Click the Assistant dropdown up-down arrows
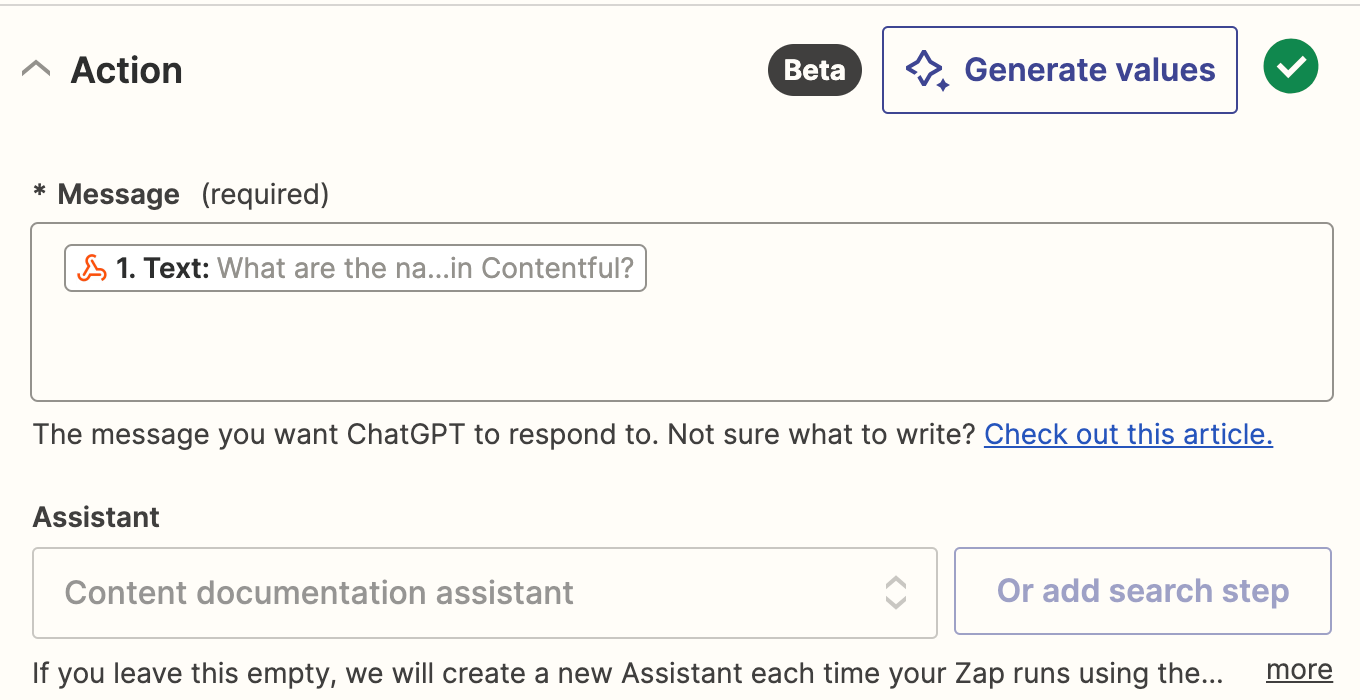 click(x=895, y=592)
